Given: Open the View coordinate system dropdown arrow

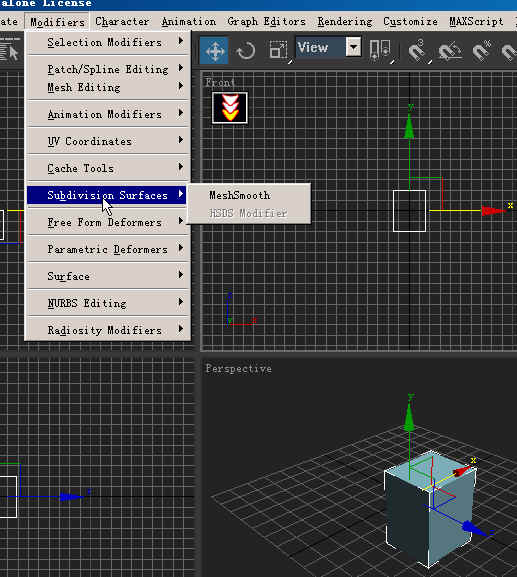Looking at the screenshot, I should coord(354,47).
